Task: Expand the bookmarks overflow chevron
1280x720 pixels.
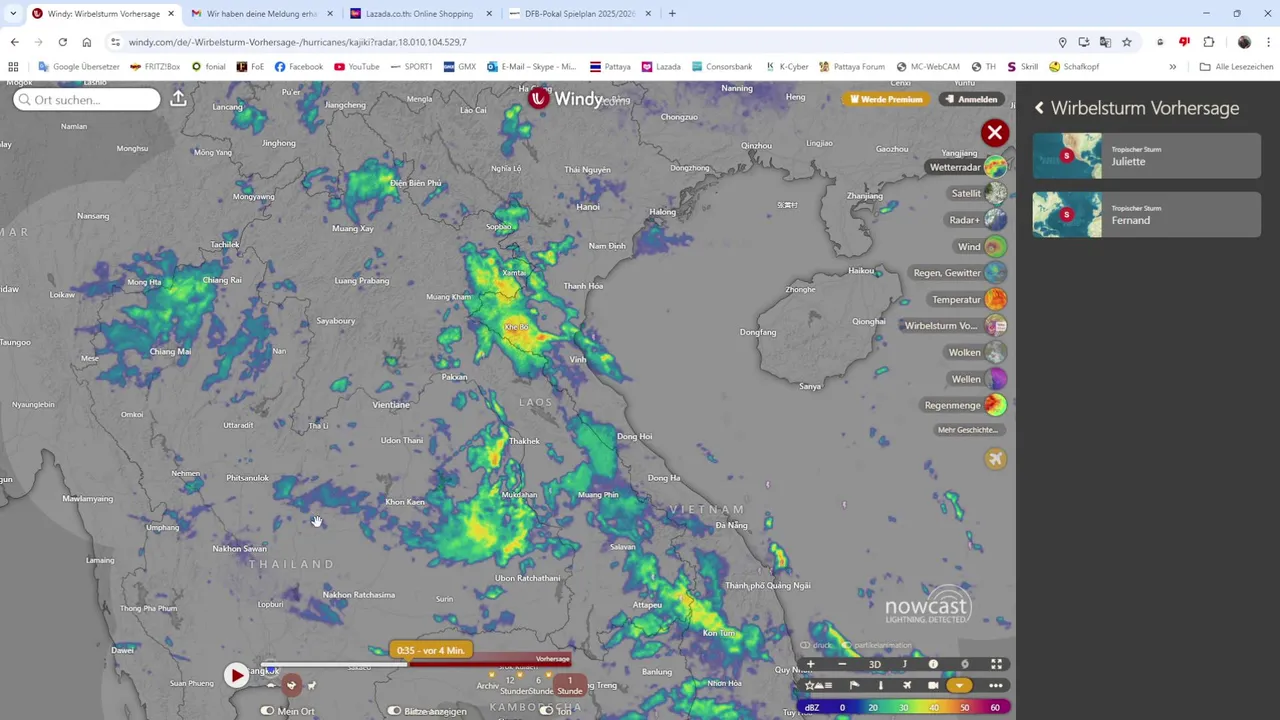Action: click(x=1173, y=67)
